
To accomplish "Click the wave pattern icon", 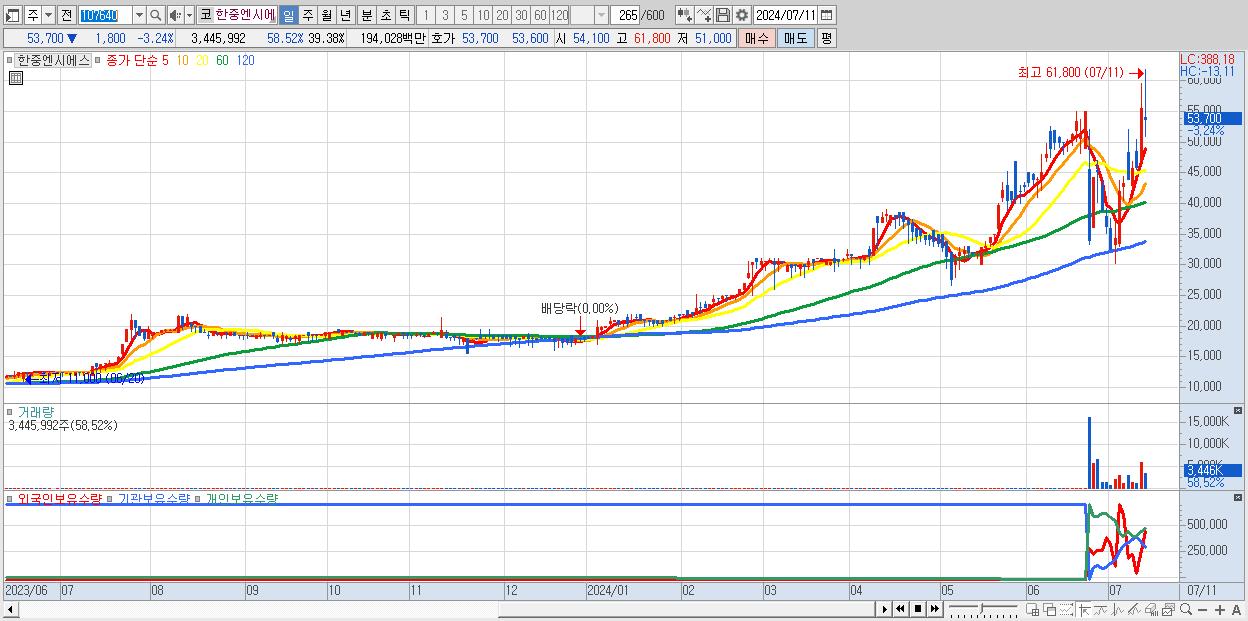I will (1118, 610).
